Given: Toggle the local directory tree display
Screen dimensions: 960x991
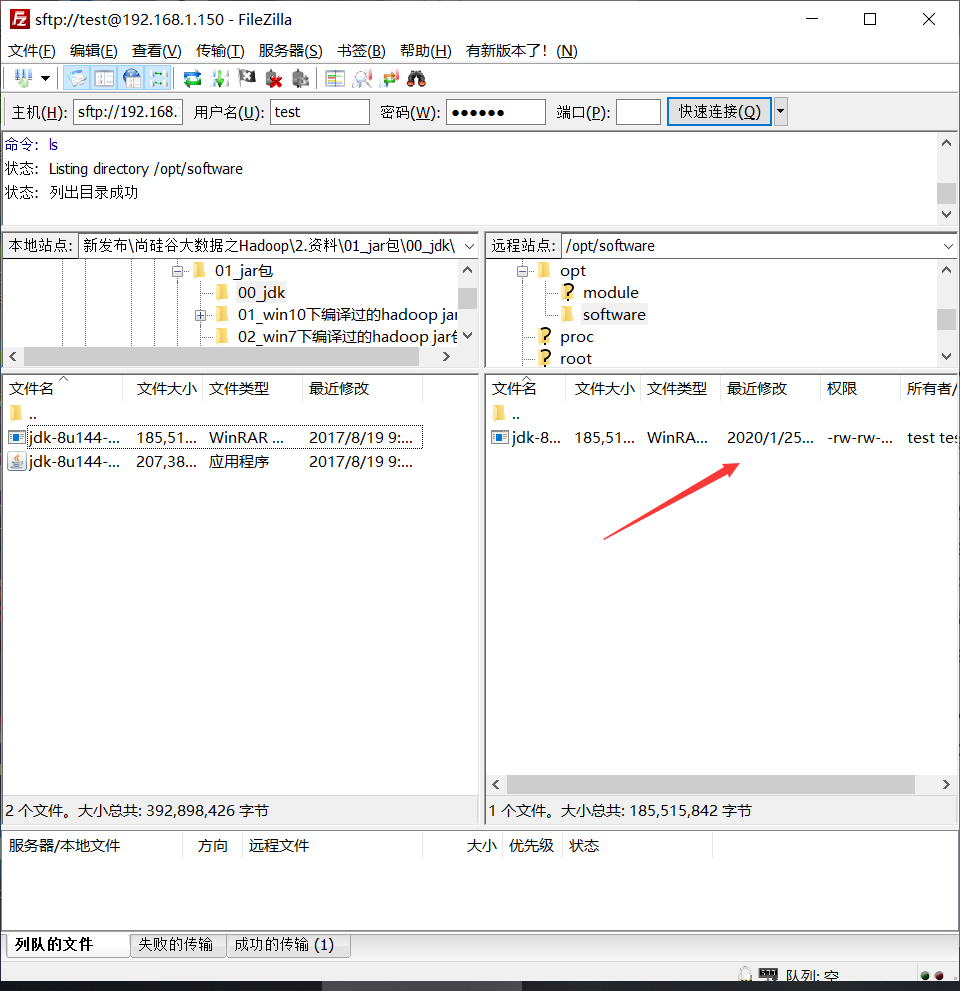Looking at the screenshot, I should click(104, 78).
